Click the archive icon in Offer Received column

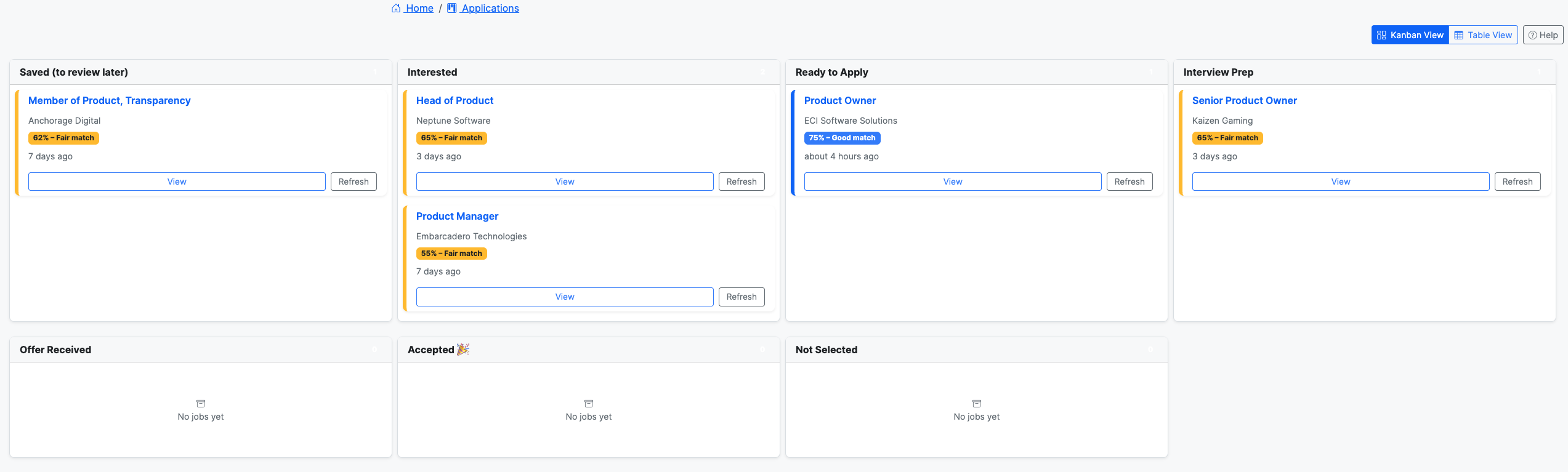point(201,404)
